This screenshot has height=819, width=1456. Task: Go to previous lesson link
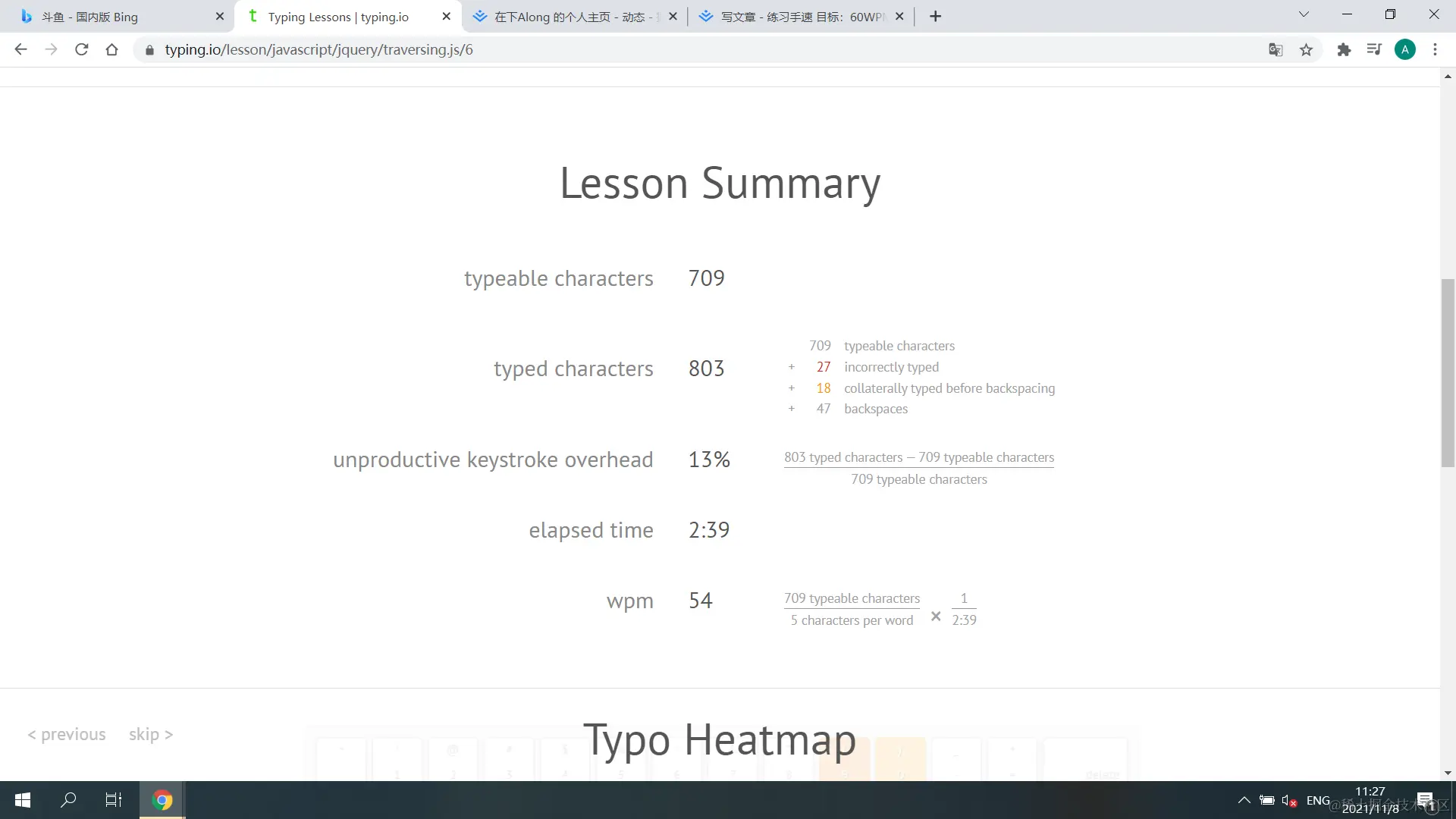tap(67, 734)
